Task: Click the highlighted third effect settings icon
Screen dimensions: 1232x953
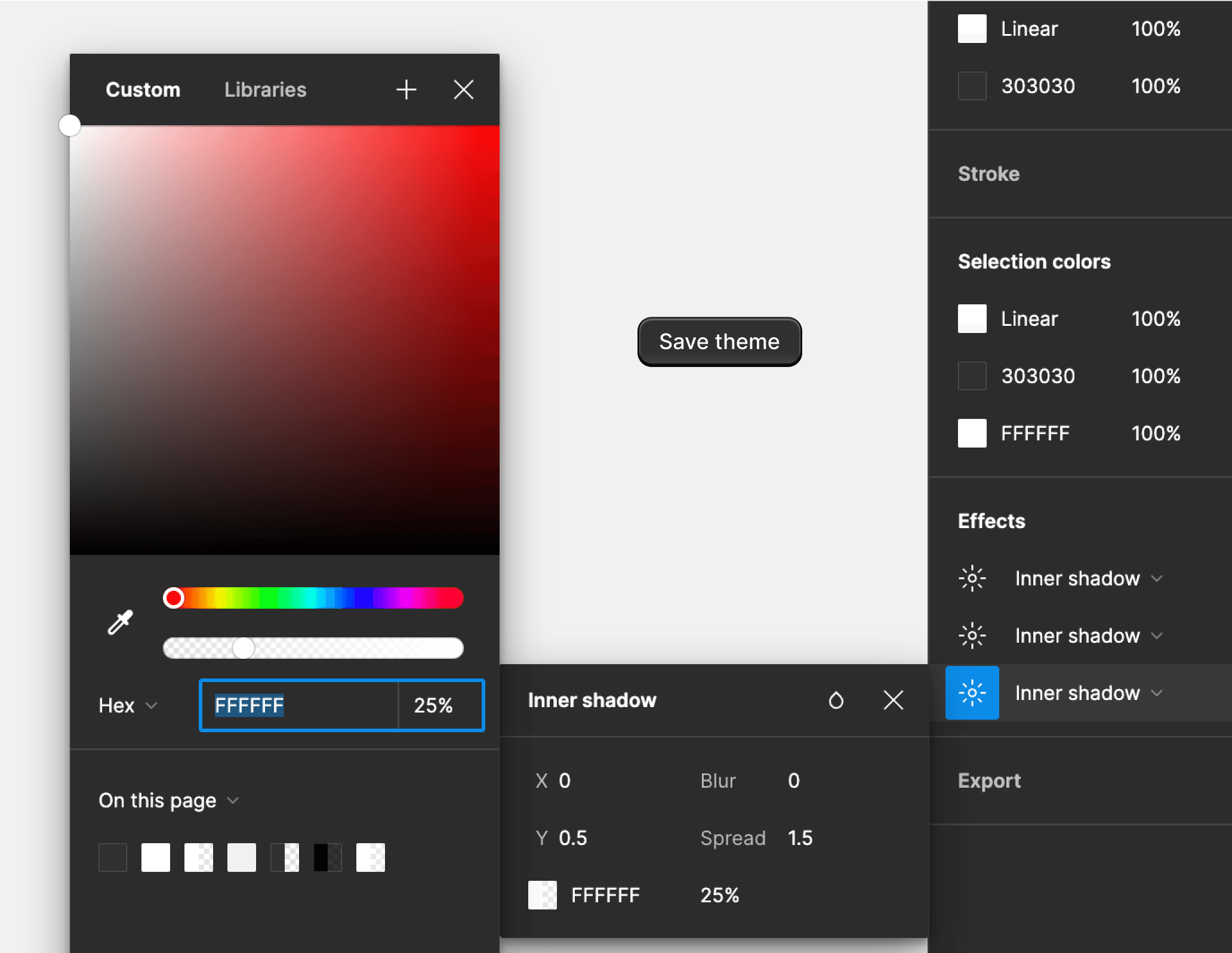Action: pos(972,693)
